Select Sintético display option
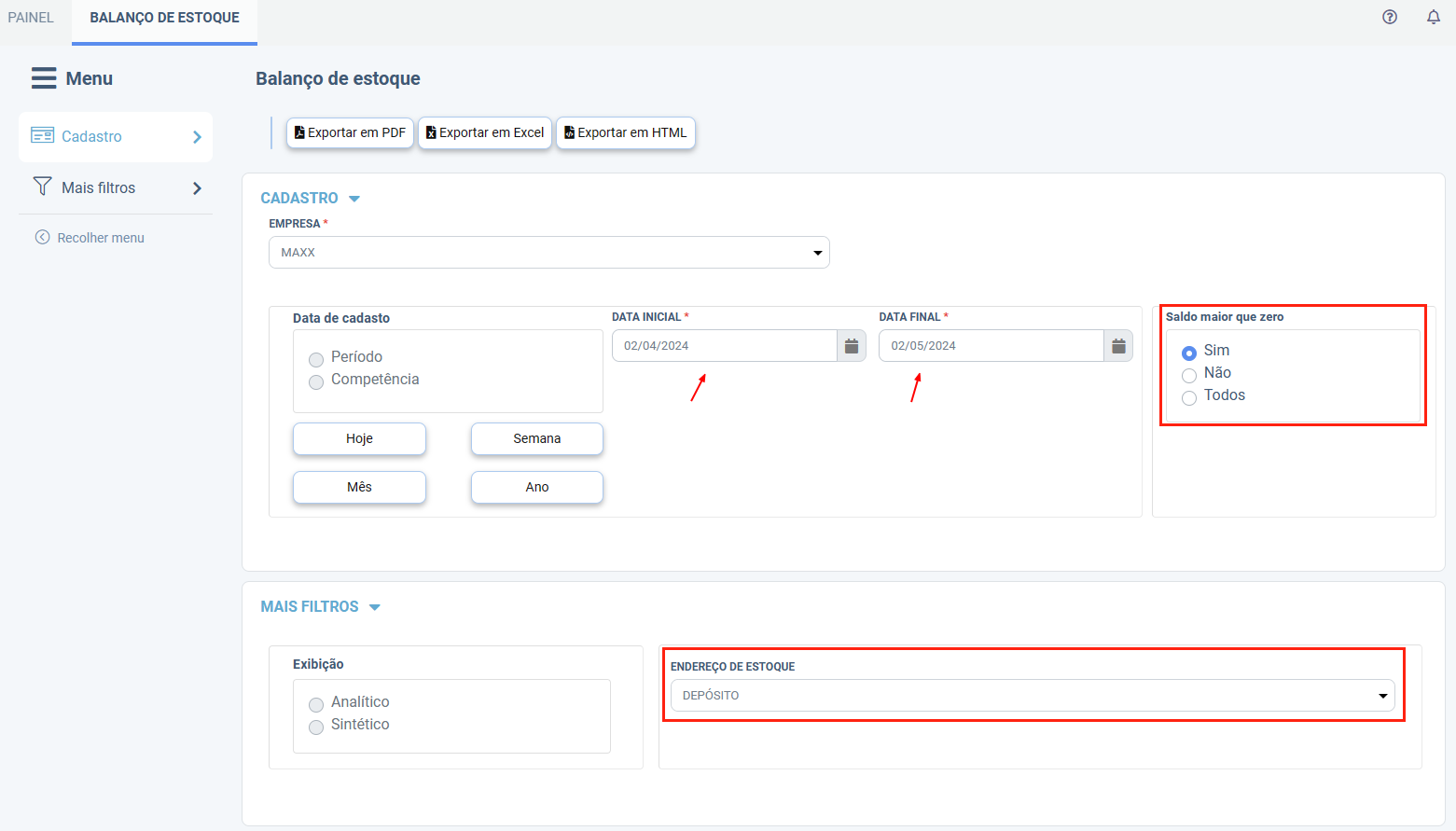This screenshot has width=1456, height=831. click(x=316, y=727)
